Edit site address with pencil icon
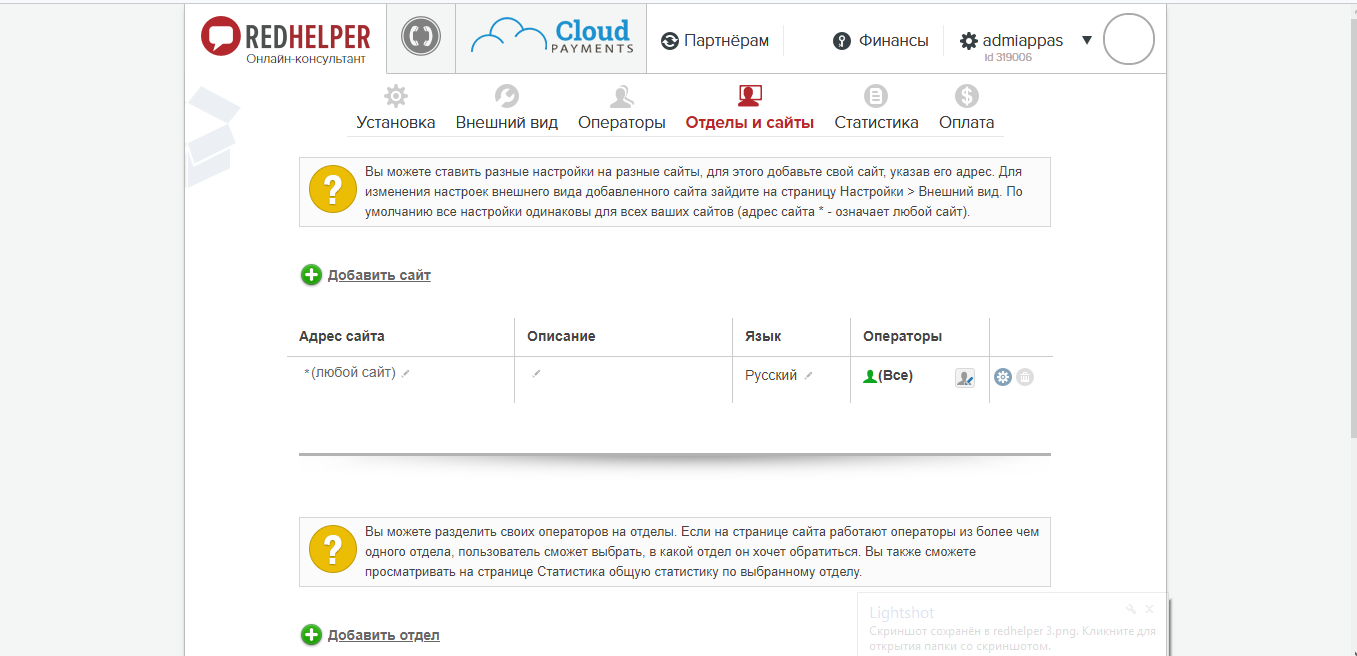The width and height of the screenshot is (1357, 656). [406, 373]
